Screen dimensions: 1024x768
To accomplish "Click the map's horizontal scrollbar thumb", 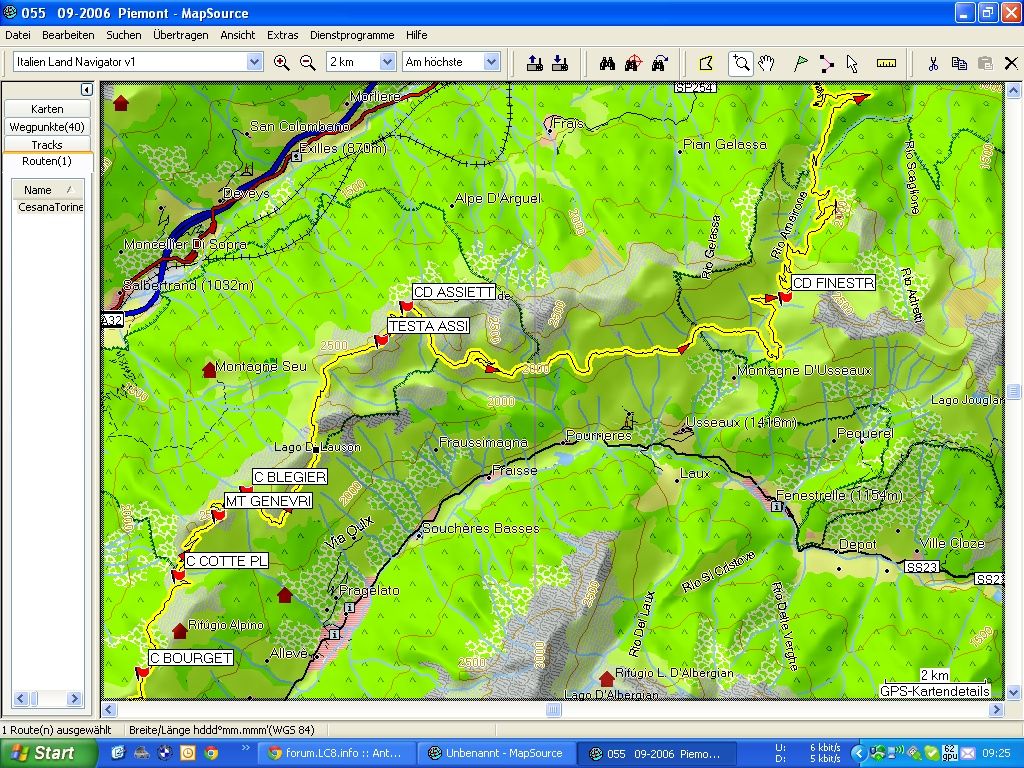I will (x=553, y=710).
